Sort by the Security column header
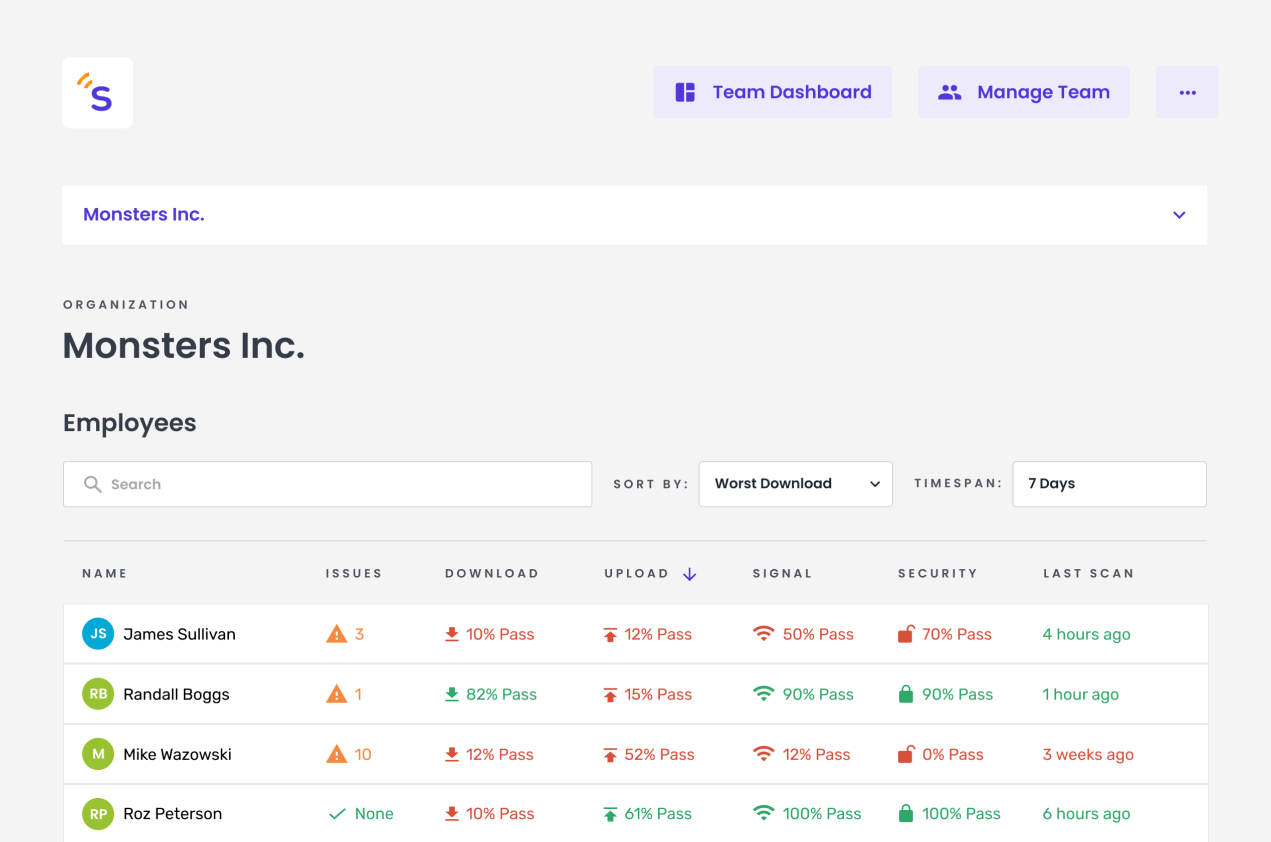Screen dimensions: 1271x842 (937, 574)
